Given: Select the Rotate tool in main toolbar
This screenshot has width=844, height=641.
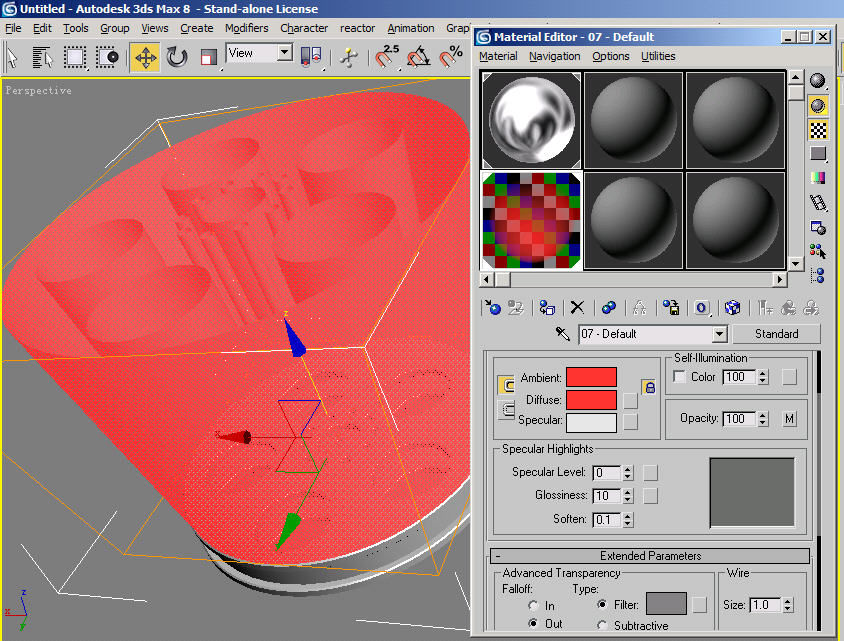Looking at the screenshot, I should coord(177,57).
